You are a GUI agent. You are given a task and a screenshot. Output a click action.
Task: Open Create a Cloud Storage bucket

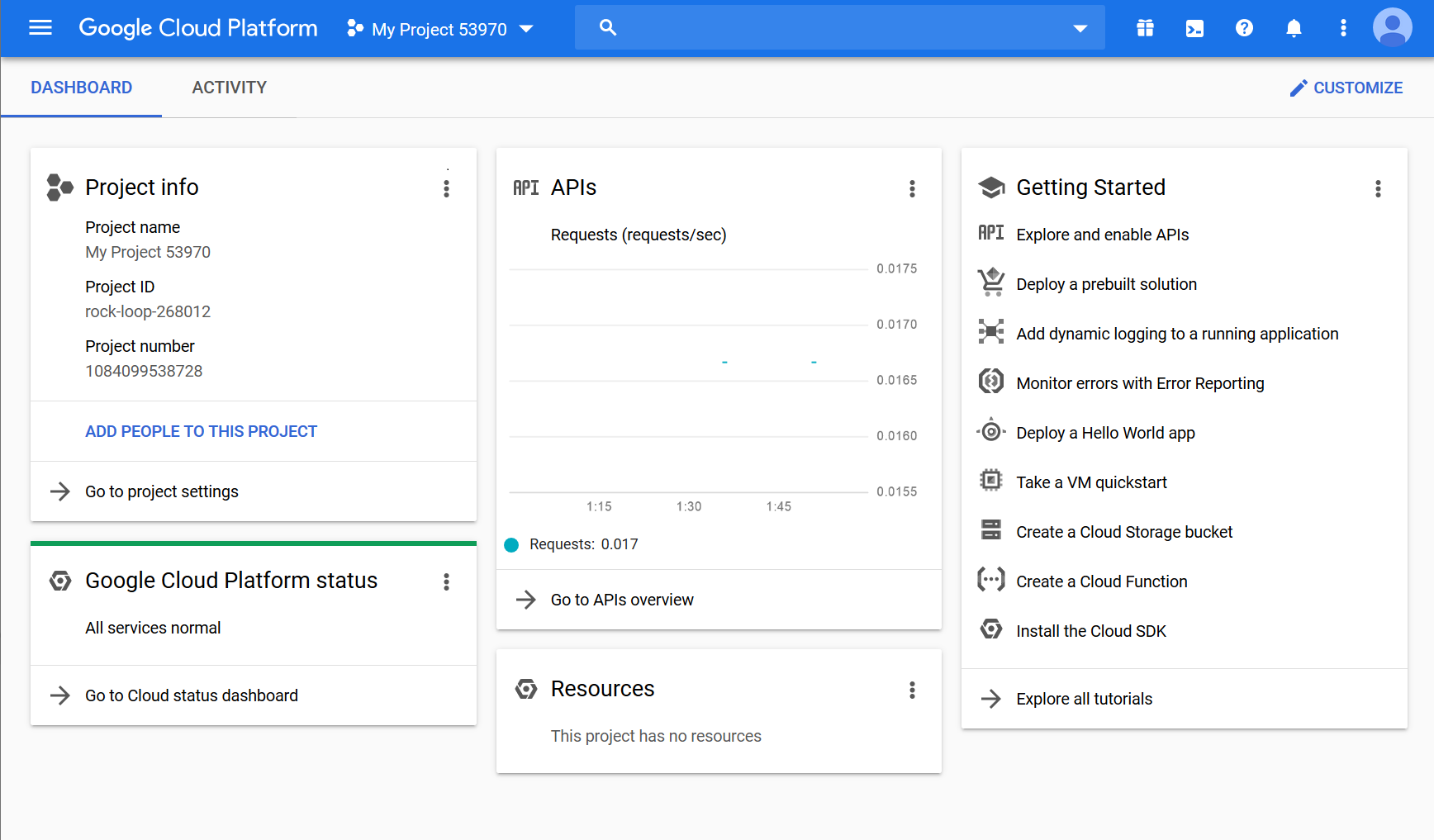click(x=1124, y=532)
